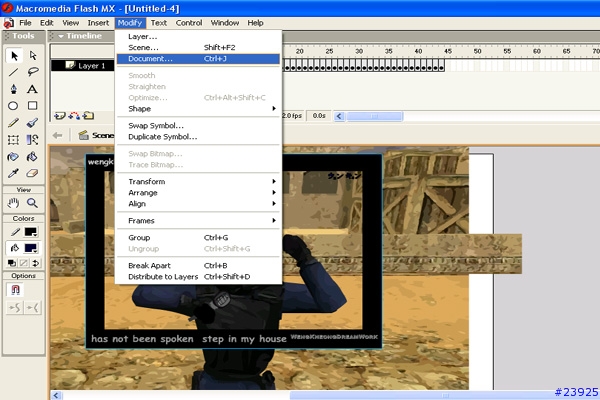Select the Arrow selection tool
Screen dimensions: 600x400
pos(14,56)
